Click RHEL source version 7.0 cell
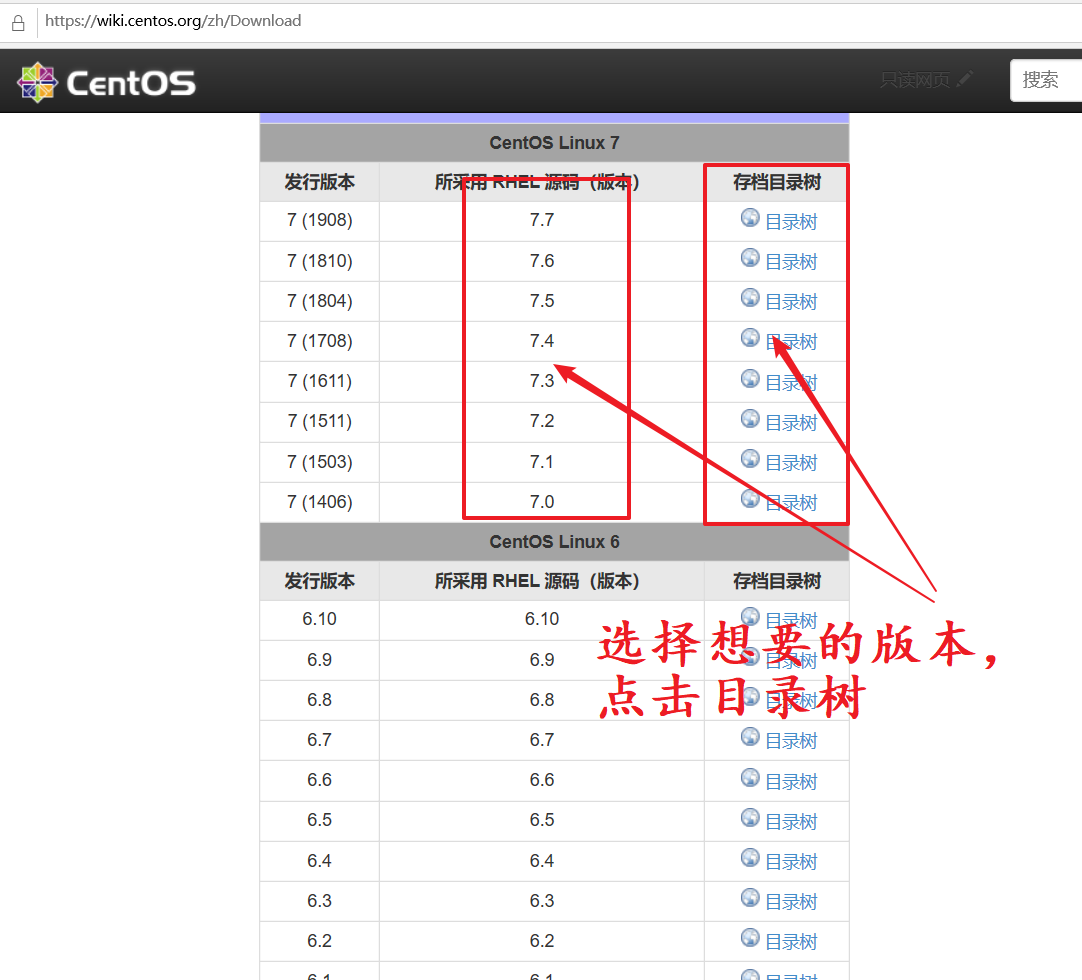The width and height of the screenshot is (1082, 980). click(542, 502)
